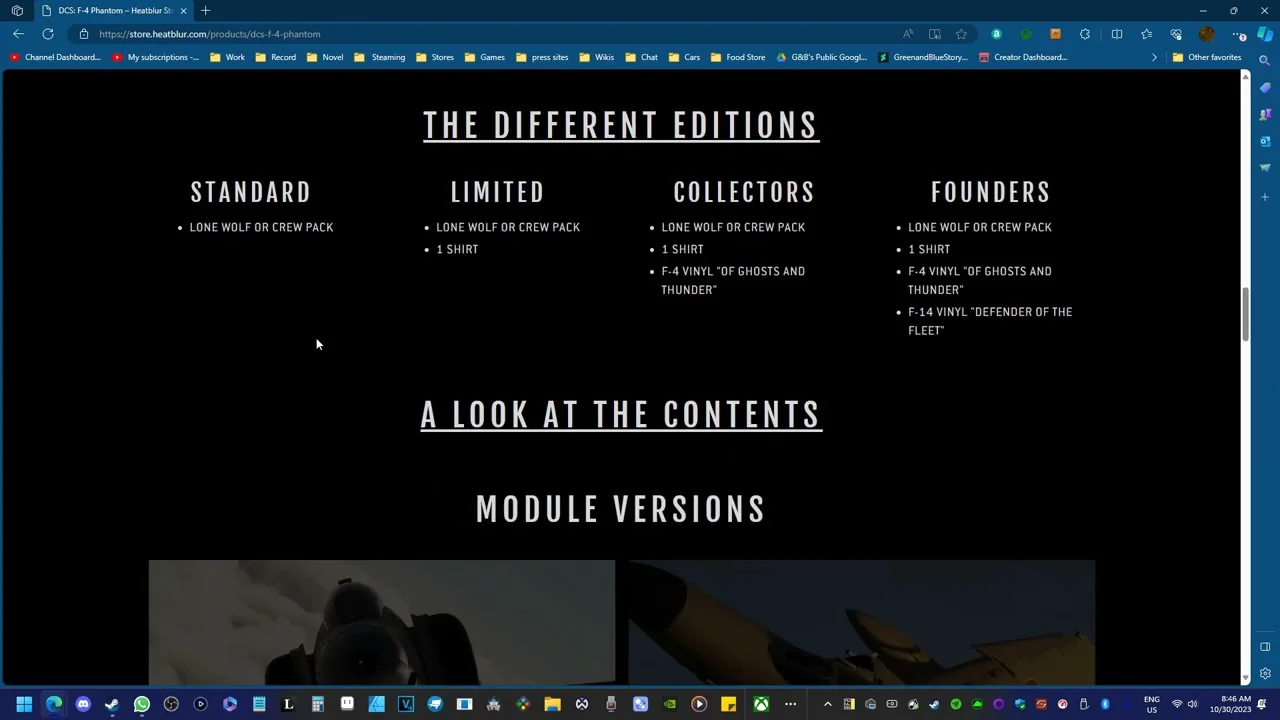Open the Xbox app from taskbar

(761, 704)
